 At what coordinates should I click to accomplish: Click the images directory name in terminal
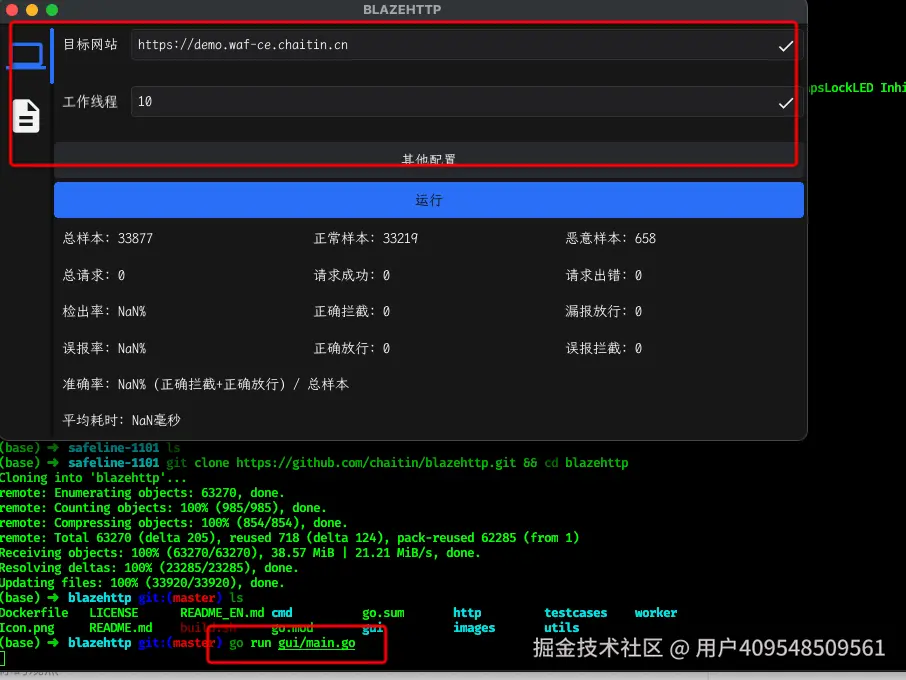click(x=474, y=628)
